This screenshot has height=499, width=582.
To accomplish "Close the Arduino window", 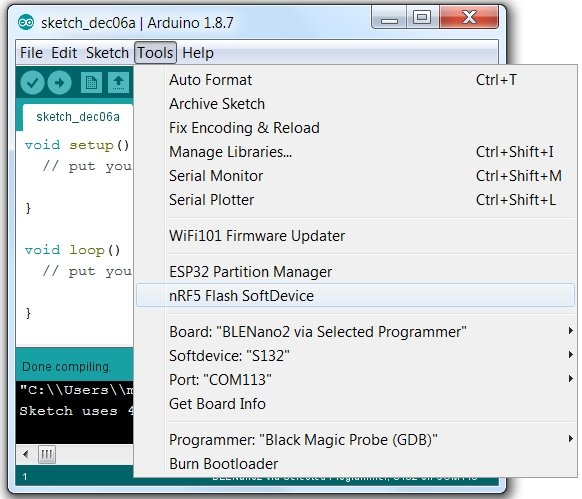I will pos(469,17).
